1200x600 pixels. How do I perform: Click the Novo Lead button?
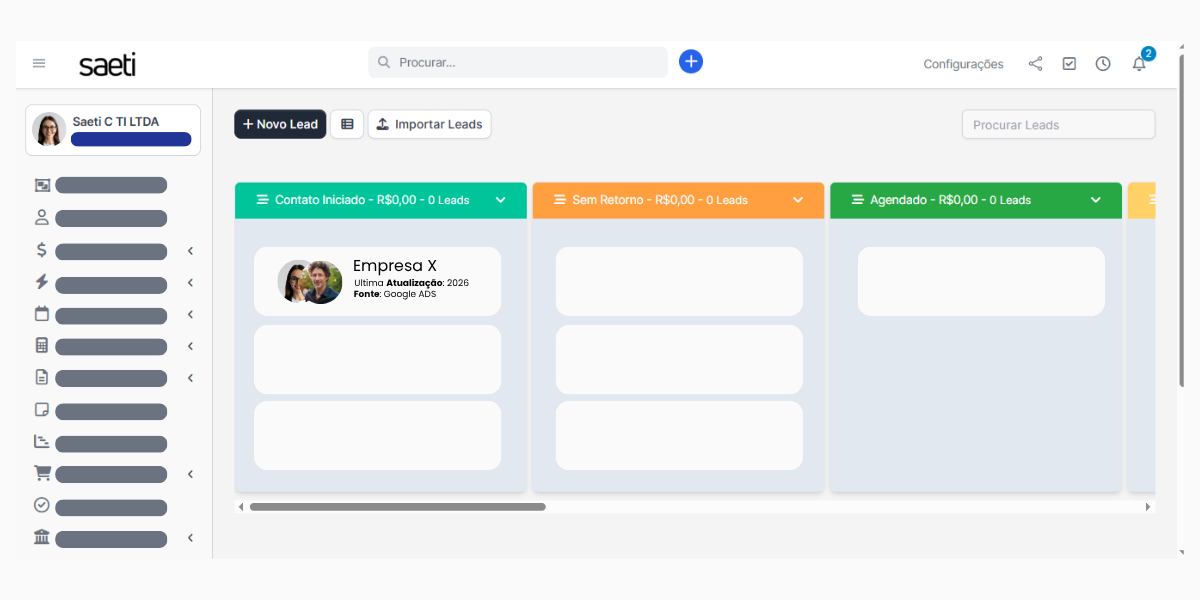tap(280, 124)
